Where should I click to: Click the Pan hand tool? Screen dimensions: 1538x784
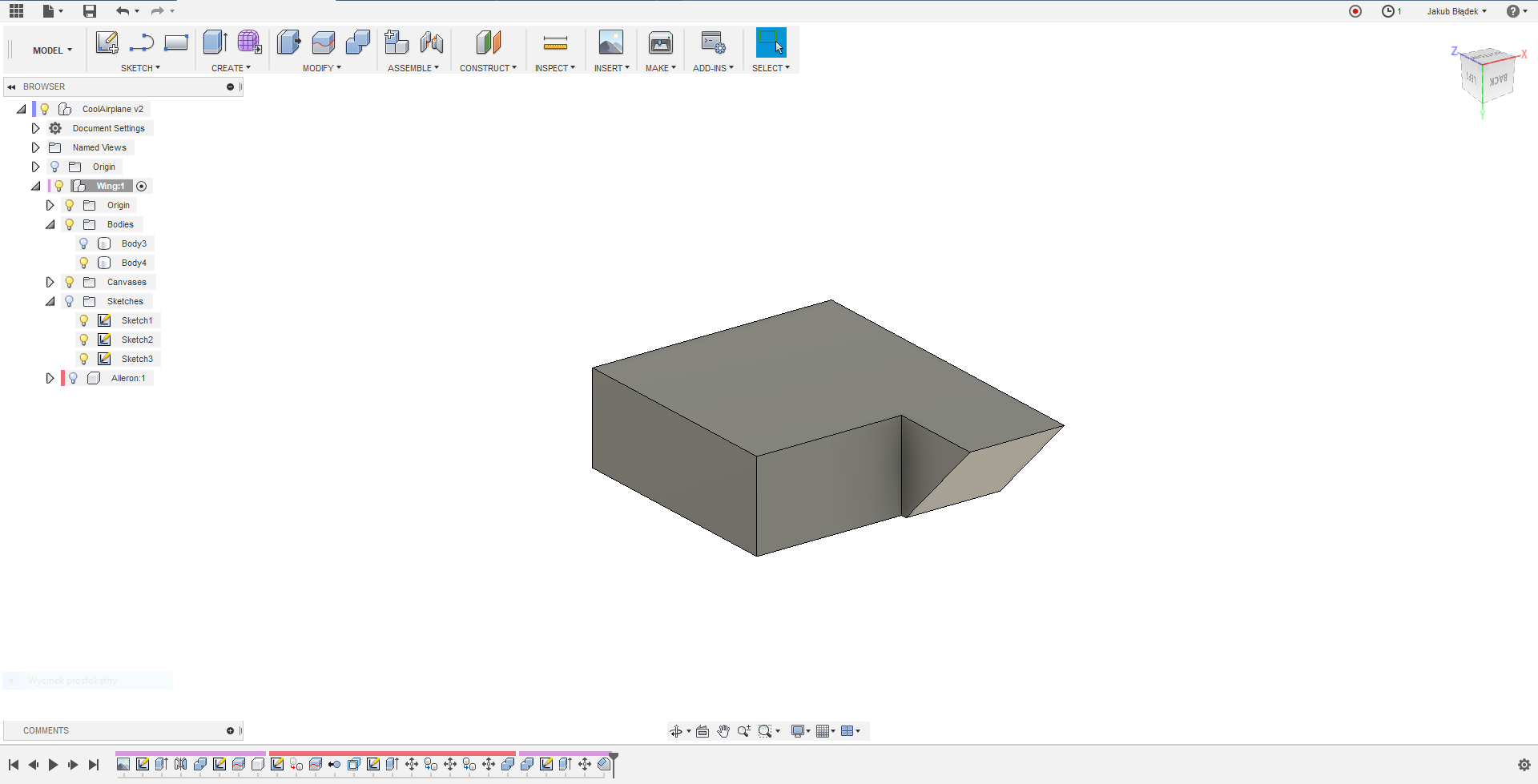(x=723, y=731)
